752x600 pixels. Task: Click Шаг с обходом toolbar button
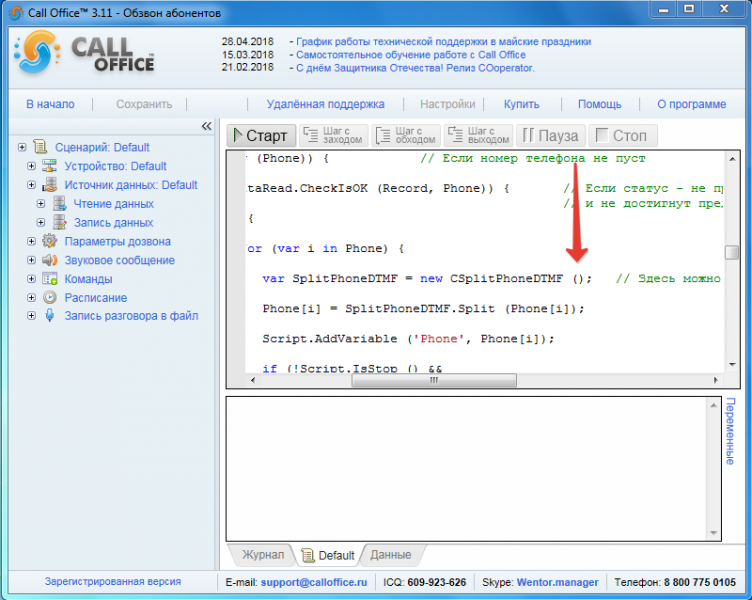406,136
